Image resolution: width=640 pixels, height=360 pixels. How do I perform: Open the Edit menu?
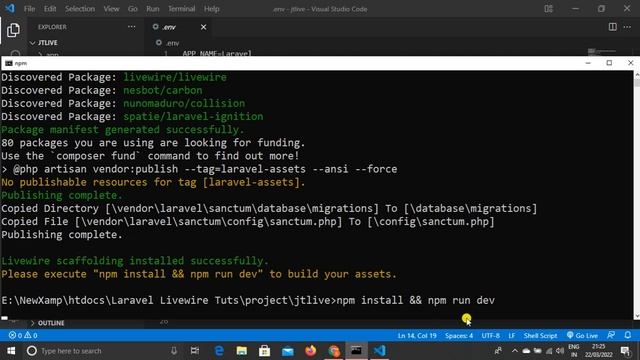pyautogui.click(x=50, y=9)
